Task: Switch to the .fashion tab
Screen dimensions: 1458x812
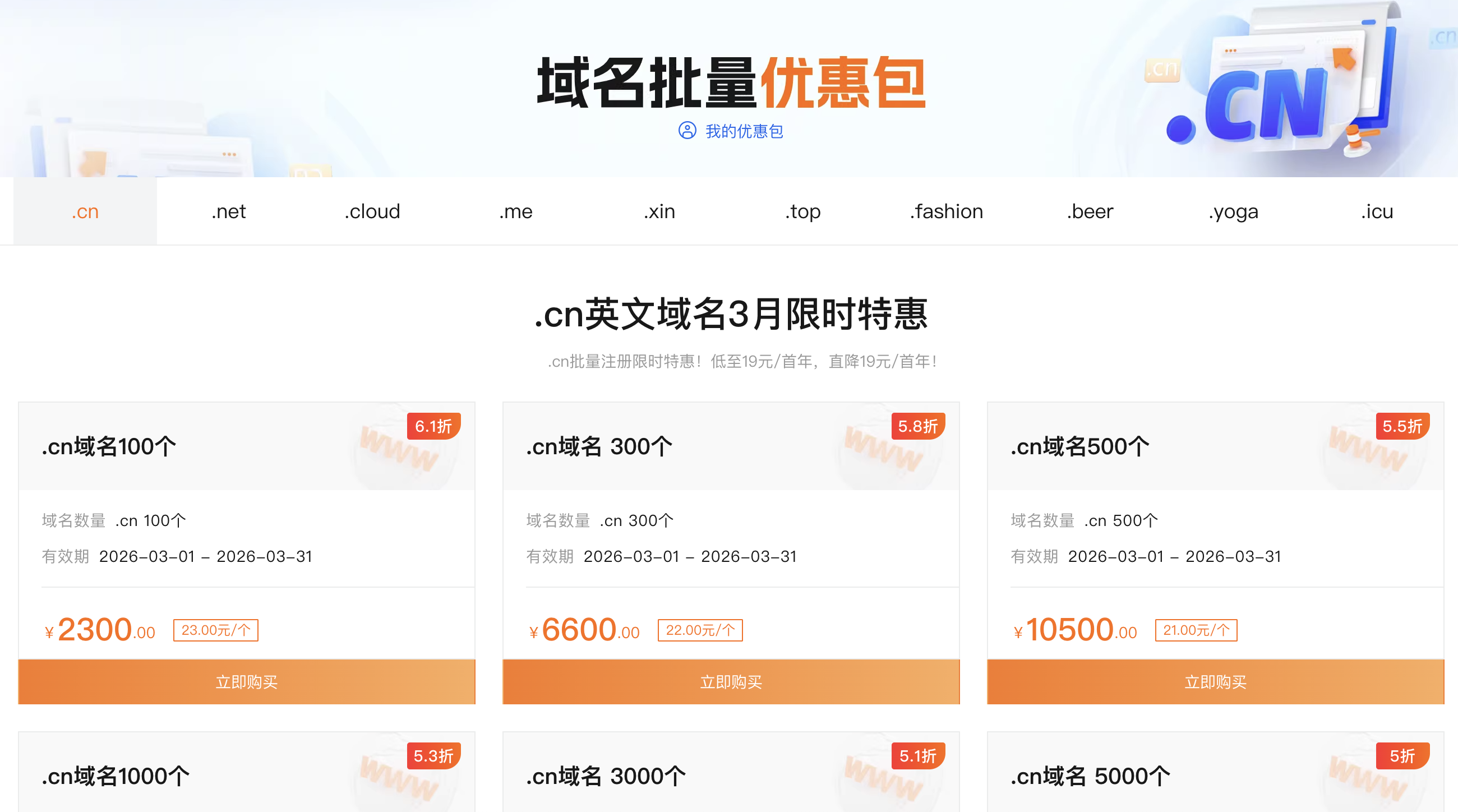Action: coord(947,211)
